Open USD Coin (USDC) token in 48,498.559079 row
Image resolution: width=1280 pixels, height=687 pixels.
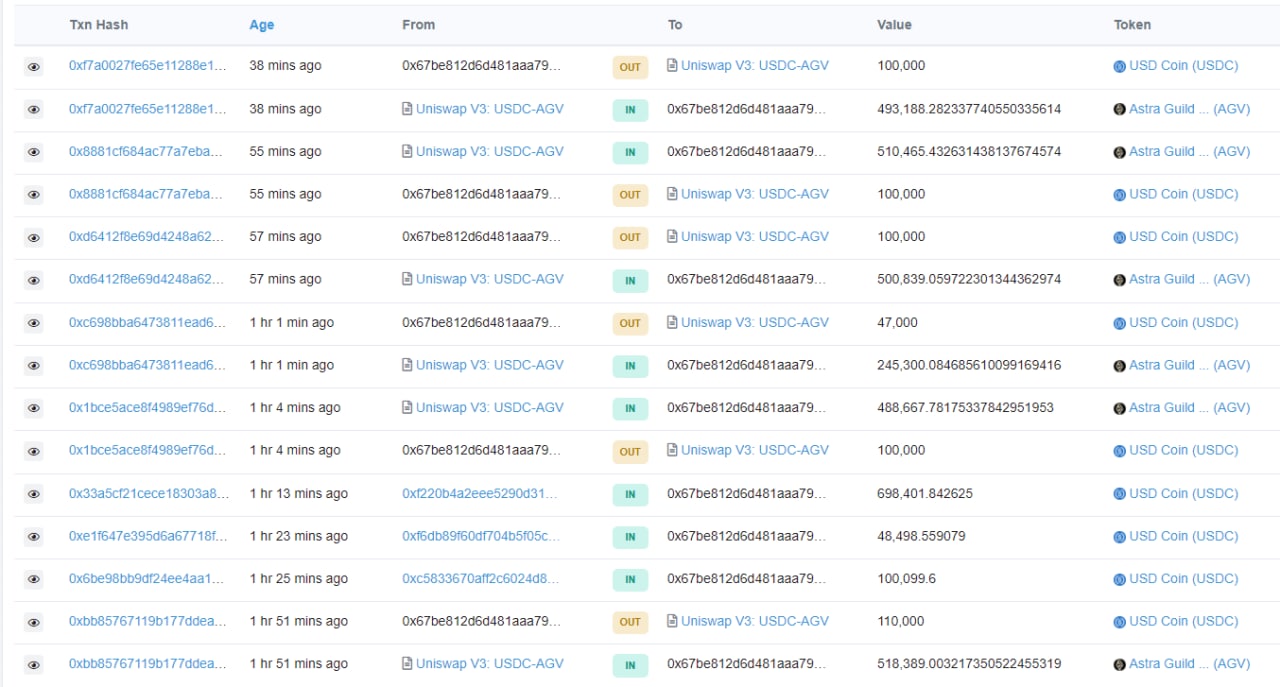1183,536
